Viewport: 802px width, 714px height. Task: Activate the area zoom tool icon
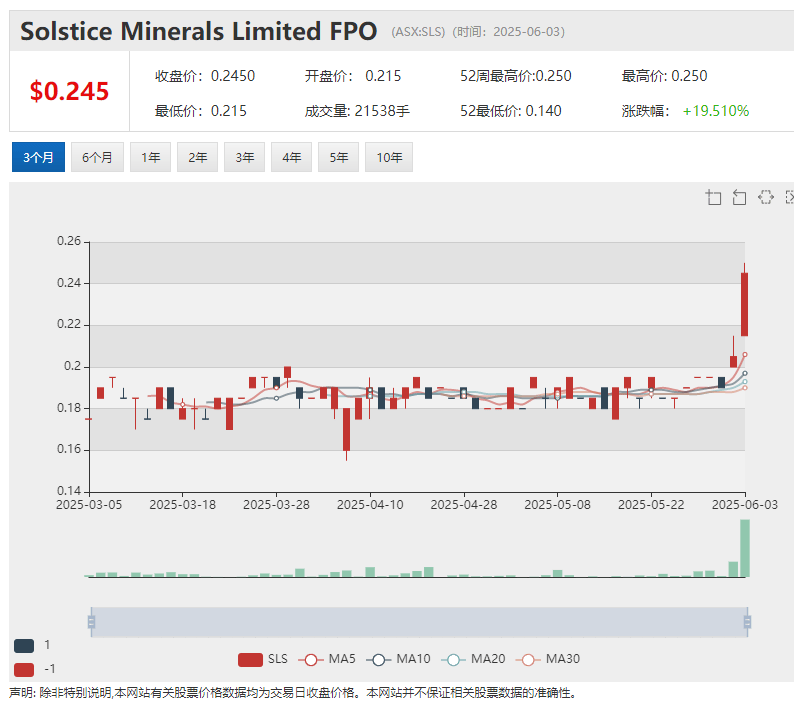tap(714, 197)
